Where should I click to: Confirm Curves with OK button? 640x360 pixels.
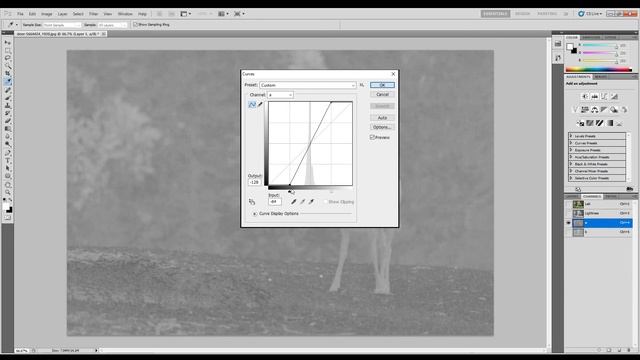tap(382, 85)
